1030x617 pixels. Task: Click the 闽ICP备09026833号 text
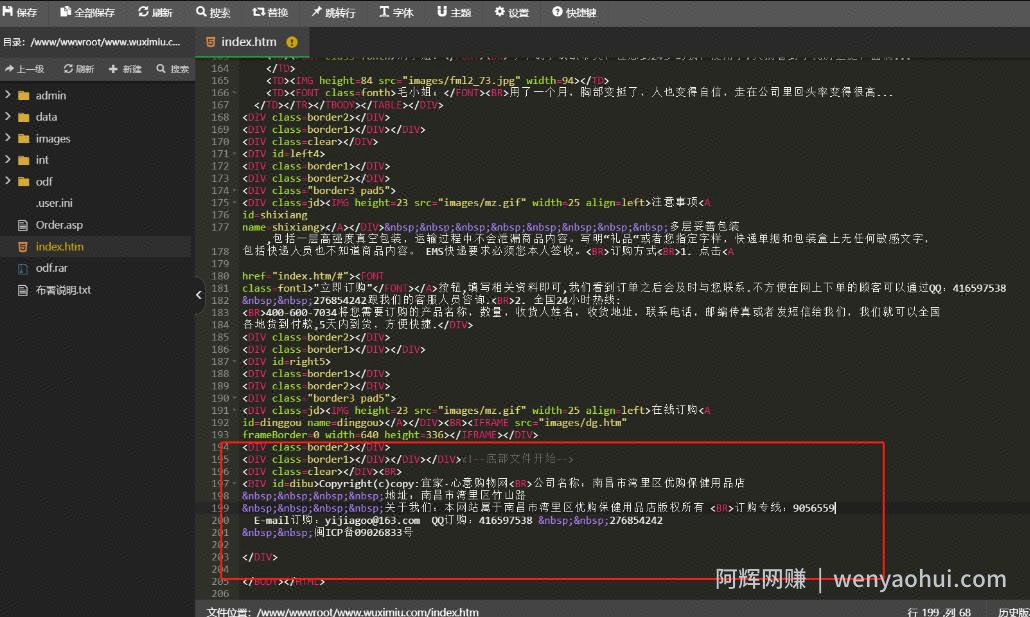click(x=363, y=532)
